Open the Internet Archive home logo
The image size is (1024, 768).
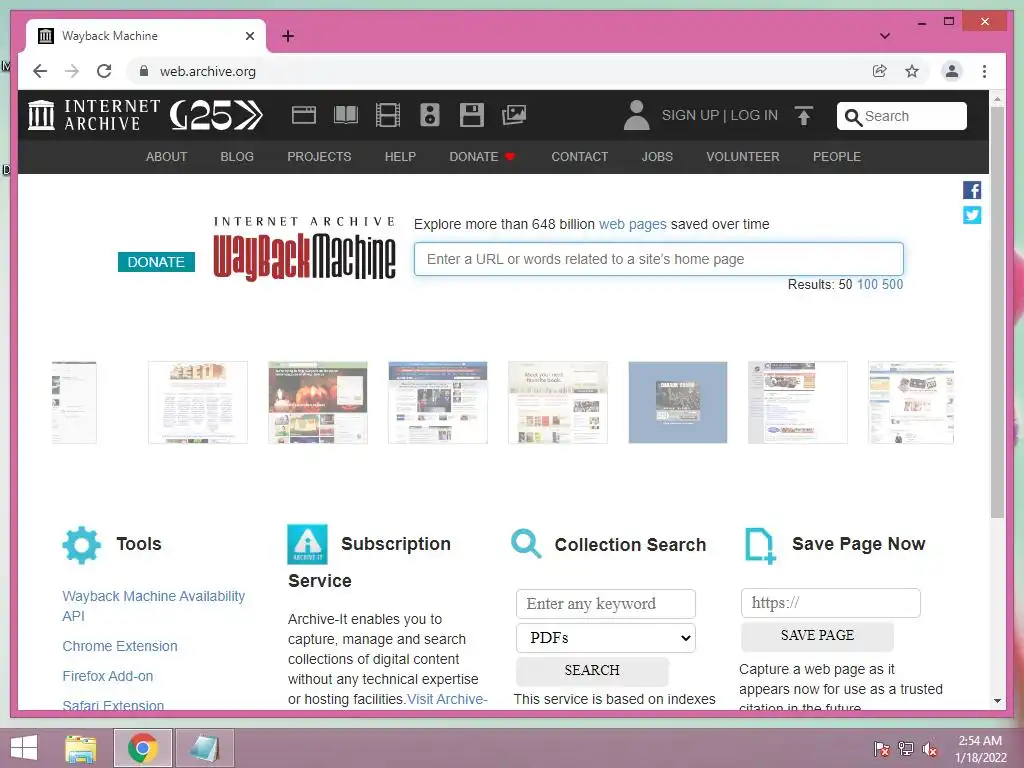(94, 115)
